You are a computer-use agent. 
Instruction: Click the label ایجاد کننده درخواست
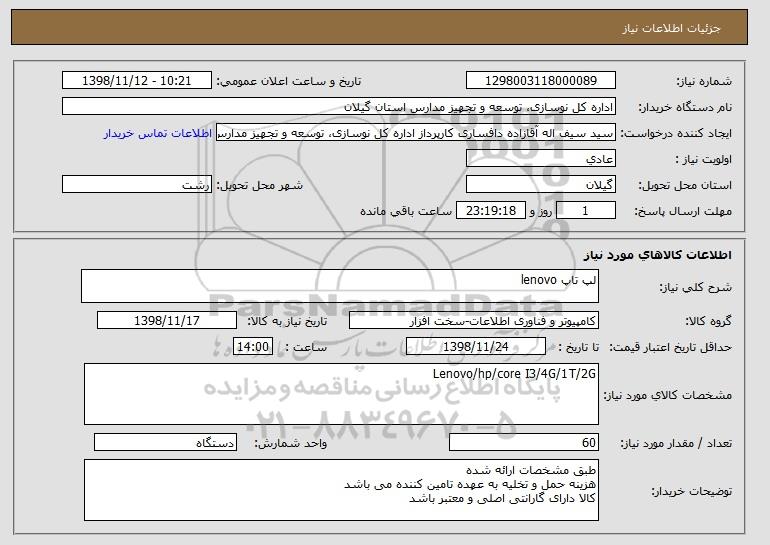[x=676, y=134]
